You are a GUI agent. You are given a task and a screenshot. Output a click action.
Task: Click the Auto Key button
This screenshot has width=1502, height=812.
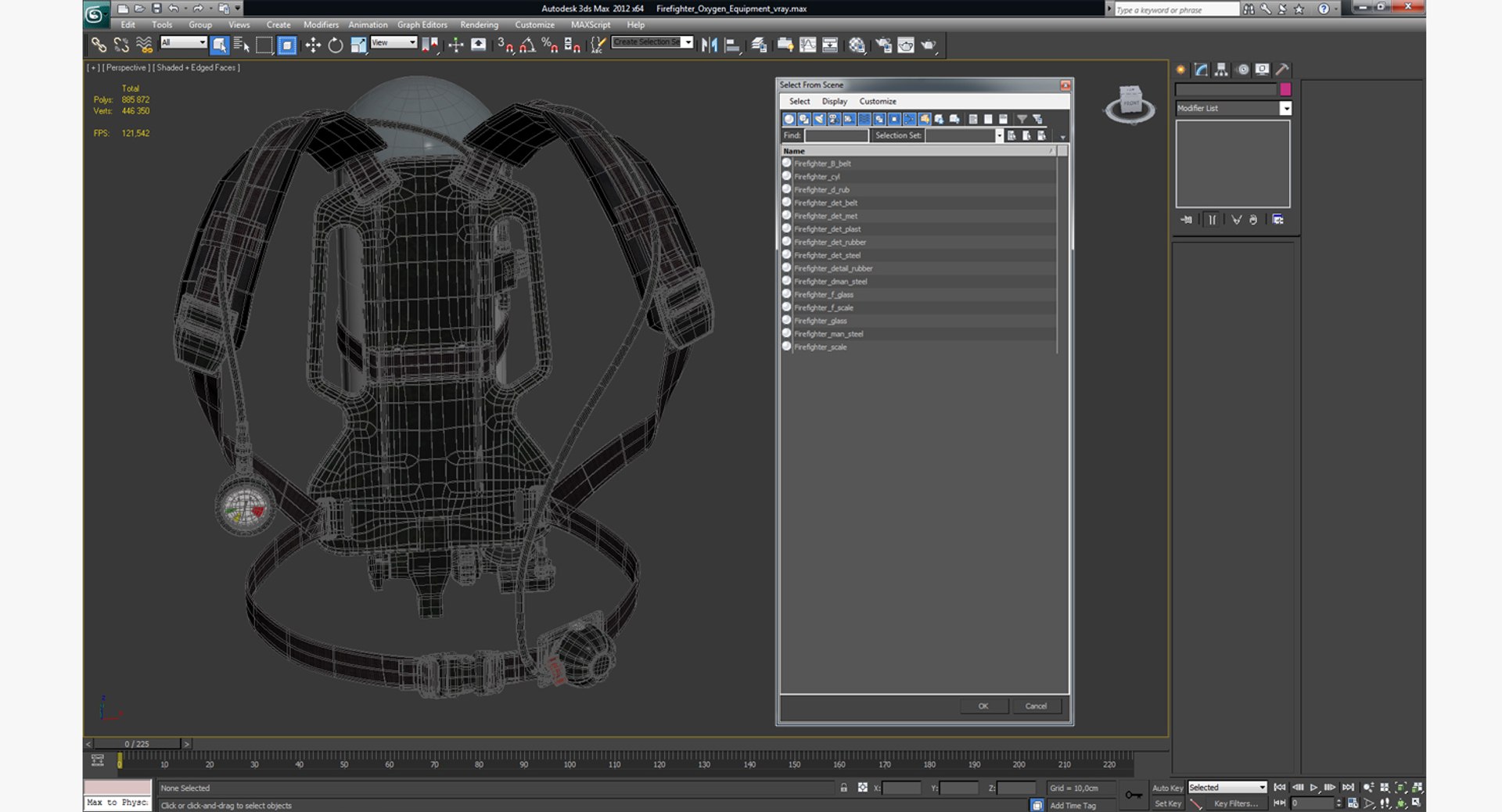click(x=1167, y=788)
